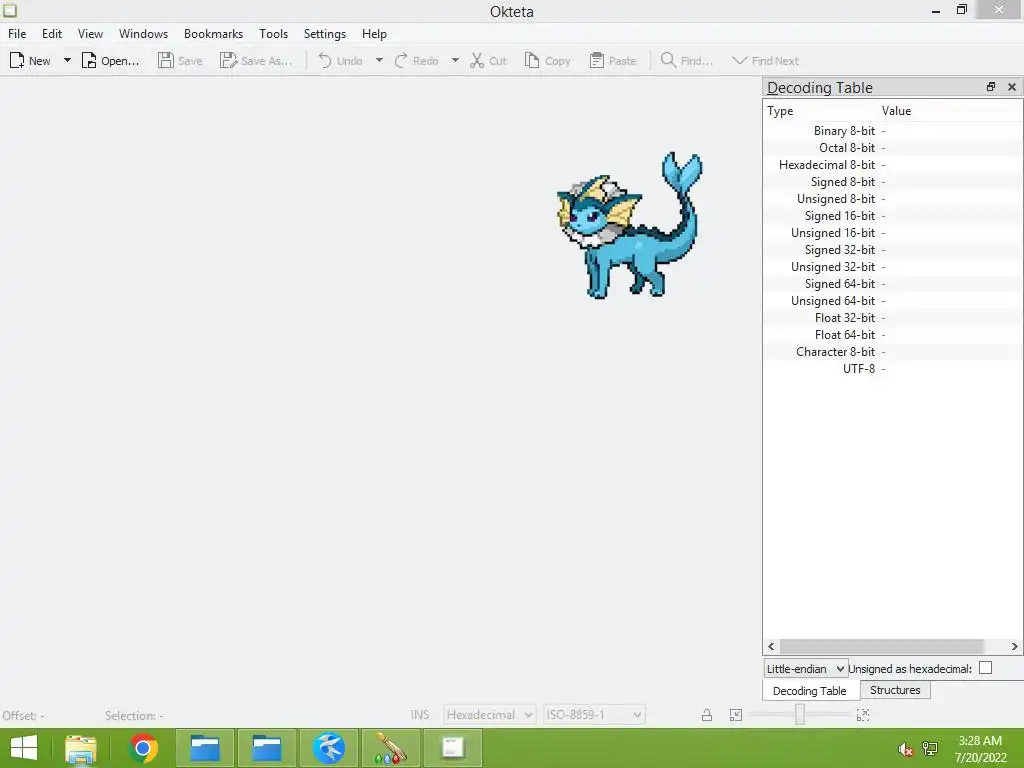Select the Float 32-bit row
This screenshot has height=768, width=1024.
893,317
